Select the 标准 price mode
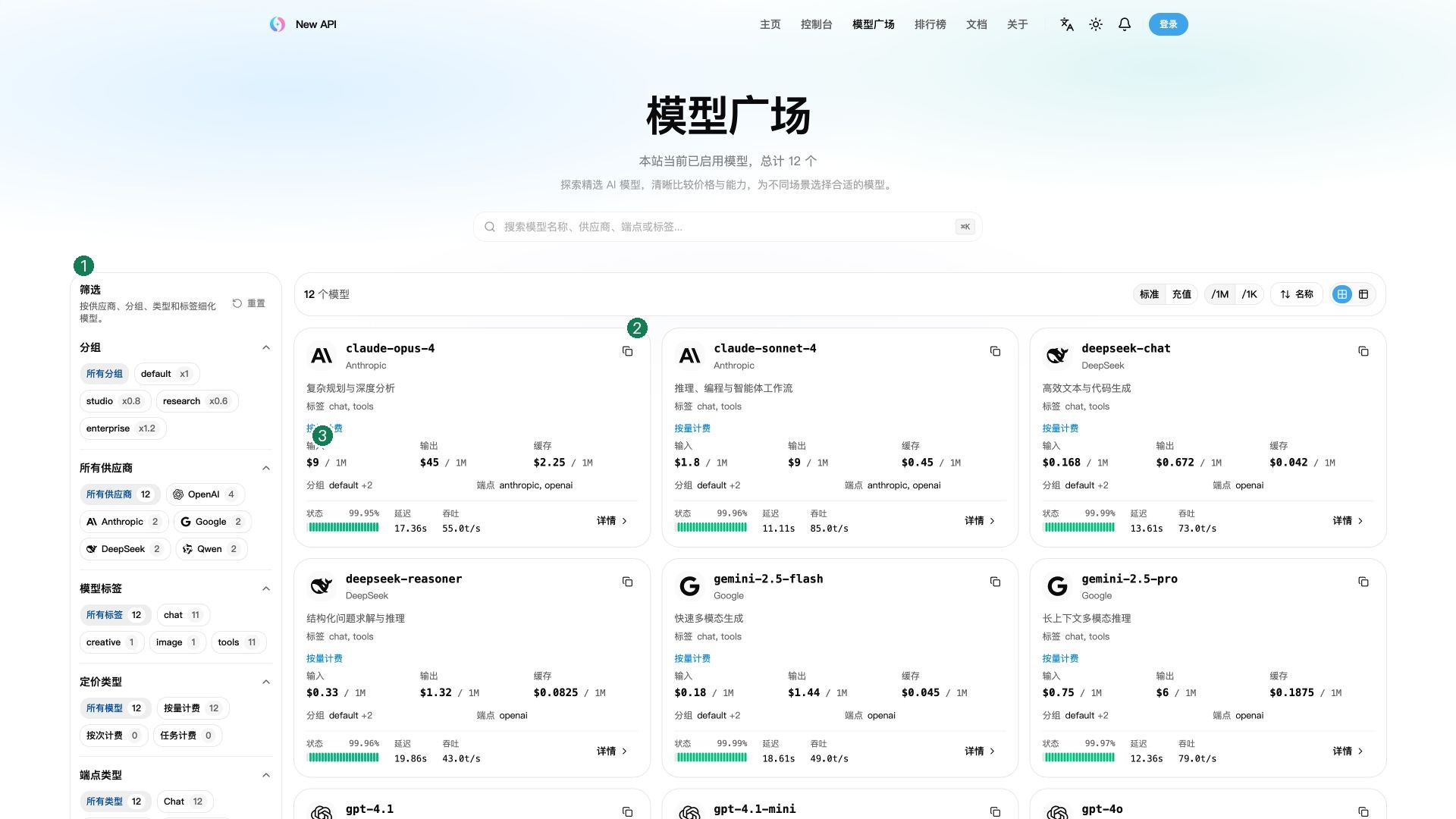 point(1149,294)
